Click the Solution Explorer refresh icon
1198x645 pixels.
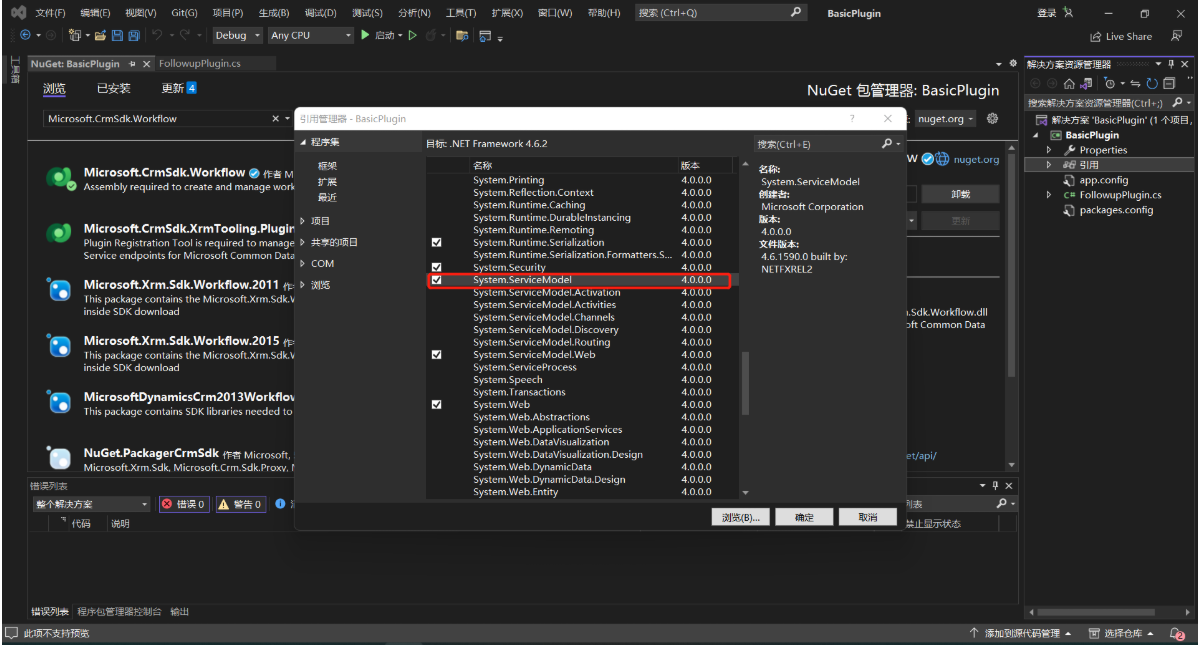pos(1152,83)
